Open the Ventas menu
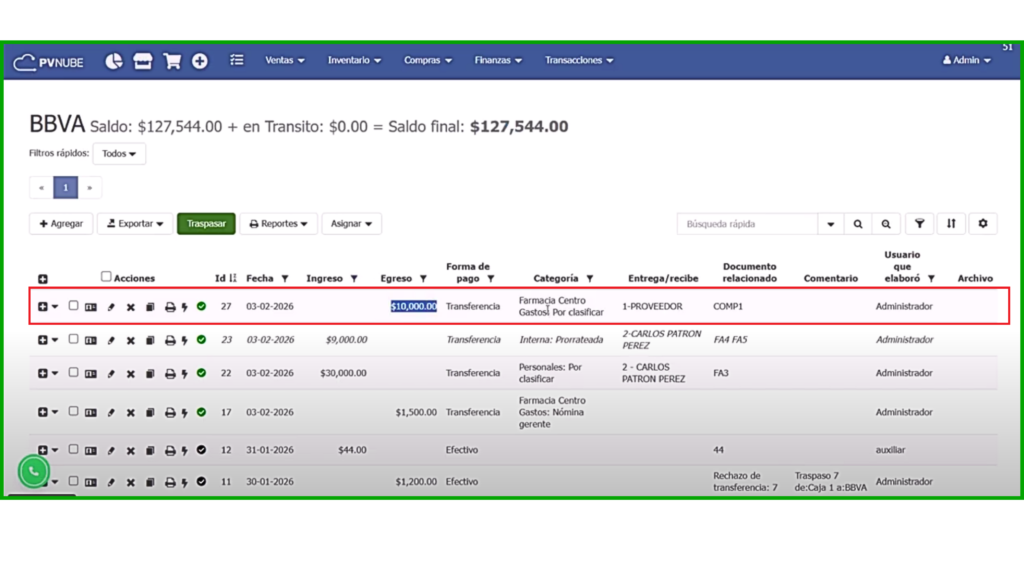The width and height of the screenshot is (1024, 576). point(285,61)
